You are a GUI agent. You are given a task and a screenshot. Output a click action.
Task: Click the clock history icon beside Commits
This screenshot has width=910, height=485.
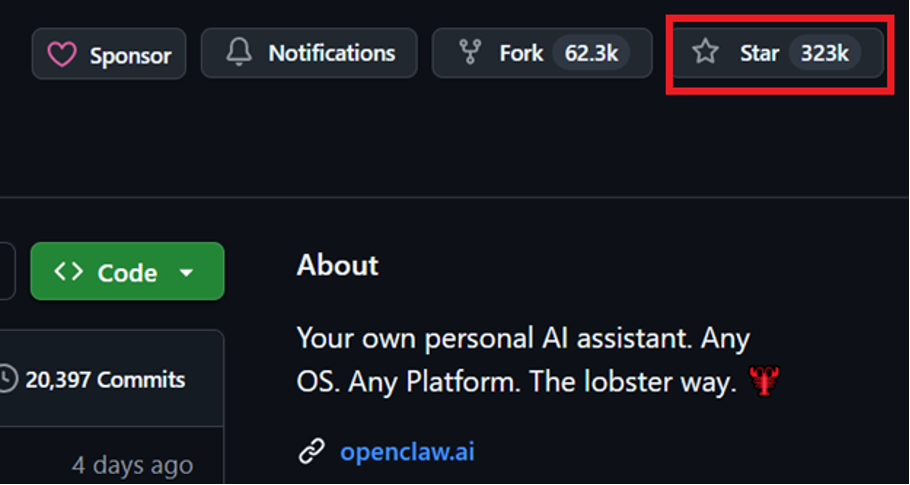[x=8, y=380]
